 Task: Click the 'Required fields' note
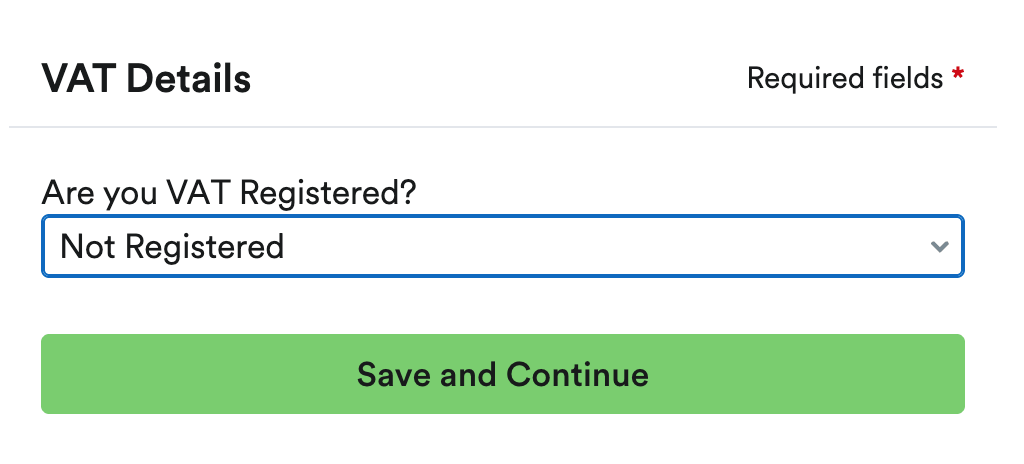click(x=844, y=78)
